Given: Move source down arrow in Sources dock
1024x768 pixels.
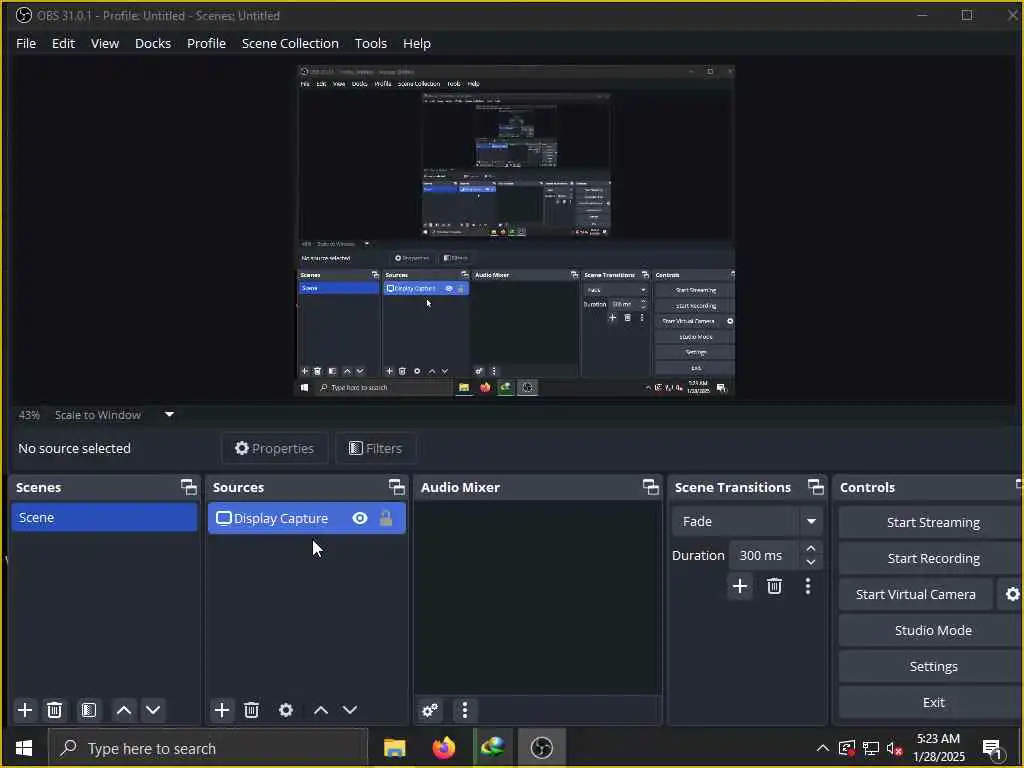Looking at the screenshot, I should point(350,710).
